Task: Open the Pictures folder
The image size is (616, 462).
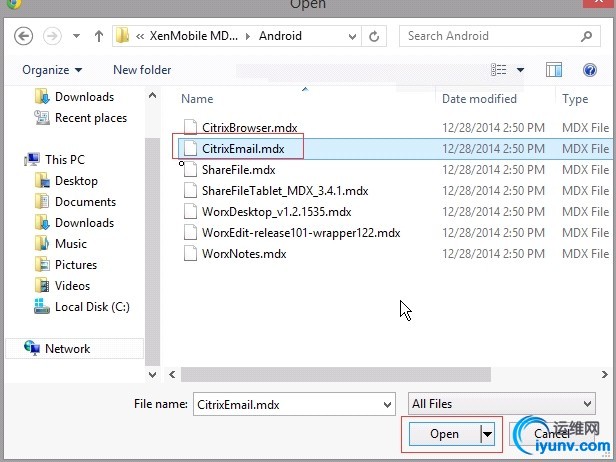Action: point(66,265)
